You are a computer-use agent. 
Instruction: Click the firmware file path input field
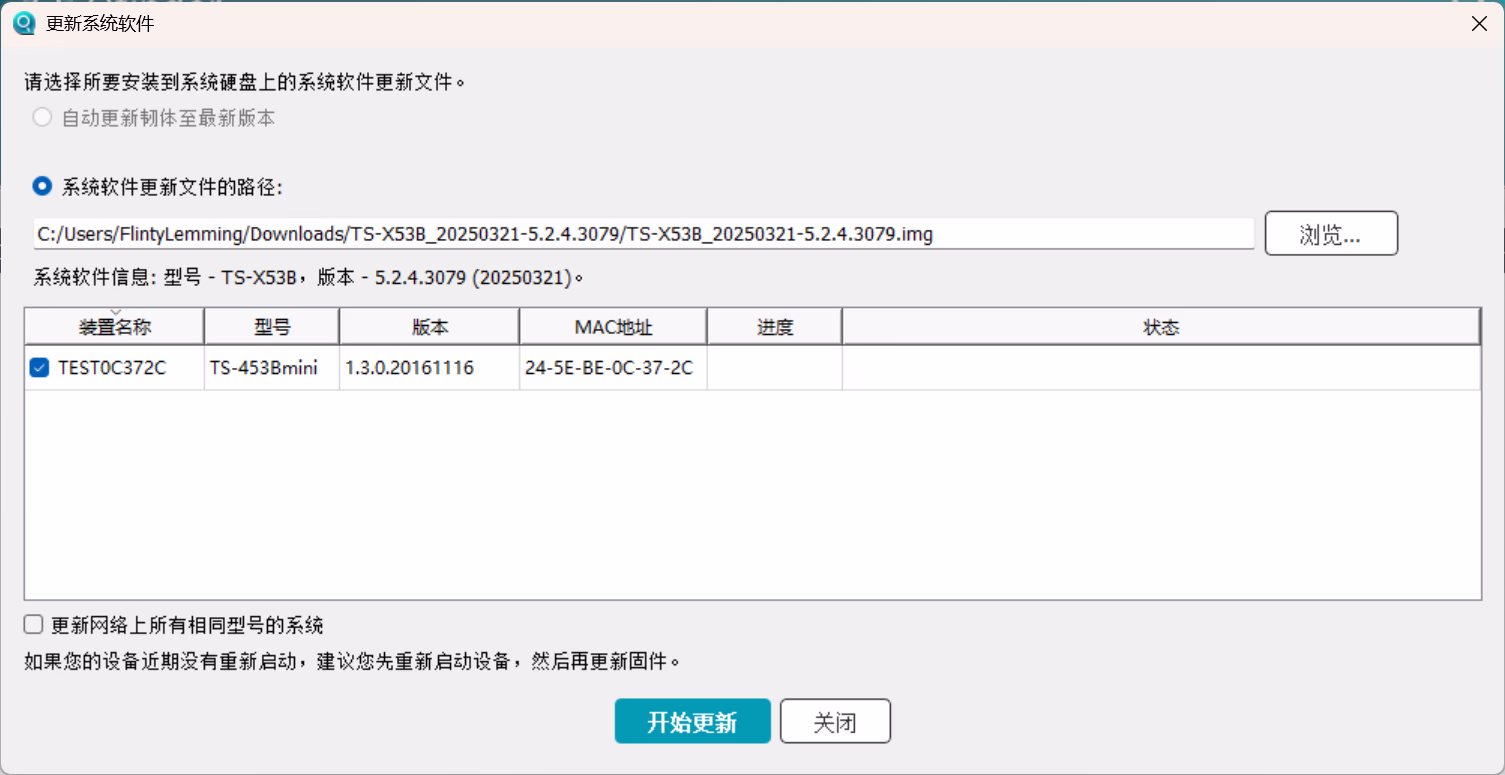coord(643,234)
